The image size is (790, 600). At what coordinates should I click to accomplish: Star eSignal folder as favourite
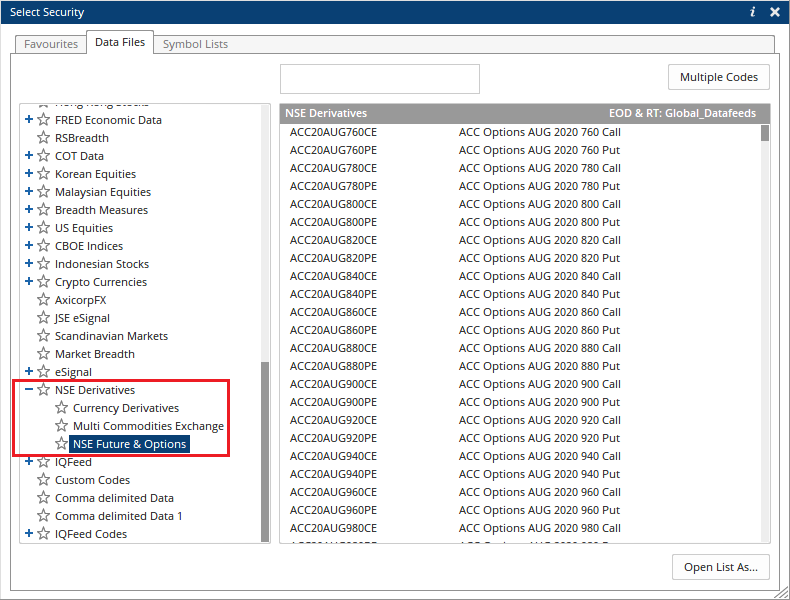coord(44,372)
